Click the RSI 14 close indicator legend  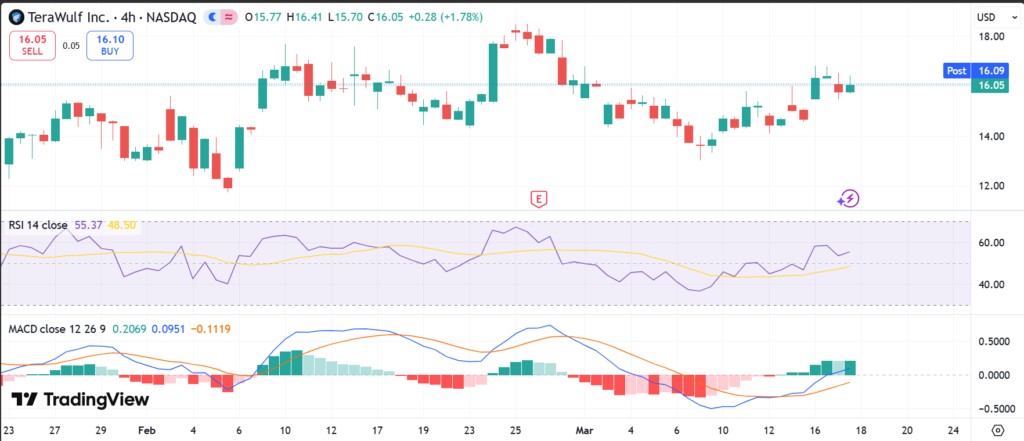tap(38, 225)
